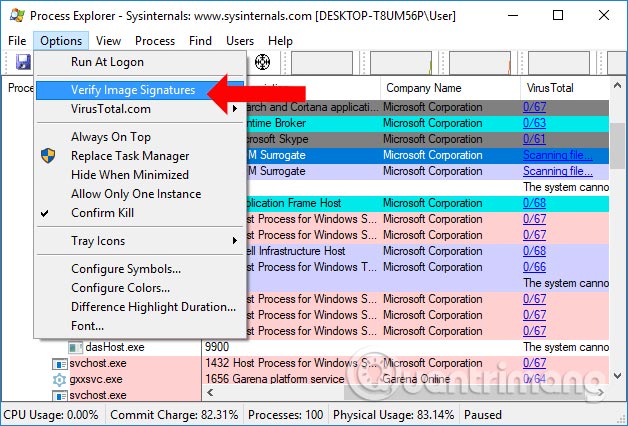Select Replace Task Manager
Screen dimensions: 628x426
tap(140, 156)
